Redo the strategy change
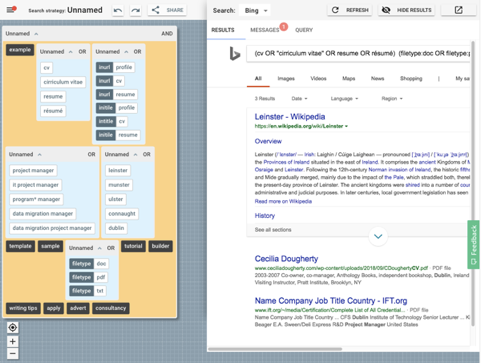 click(135, 10)
